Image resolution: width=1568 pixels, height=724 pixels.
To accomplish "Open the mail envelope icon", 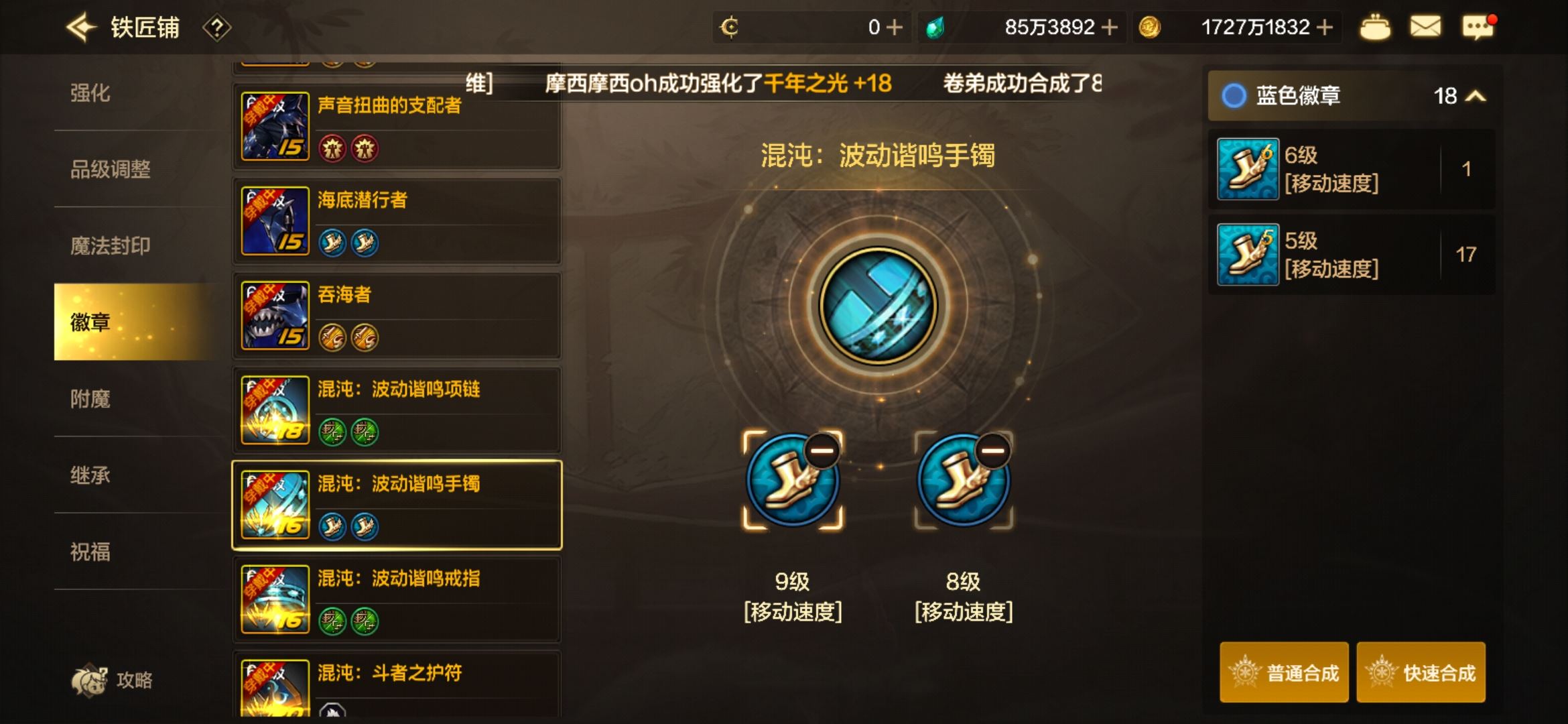I will coord(1425,27).
